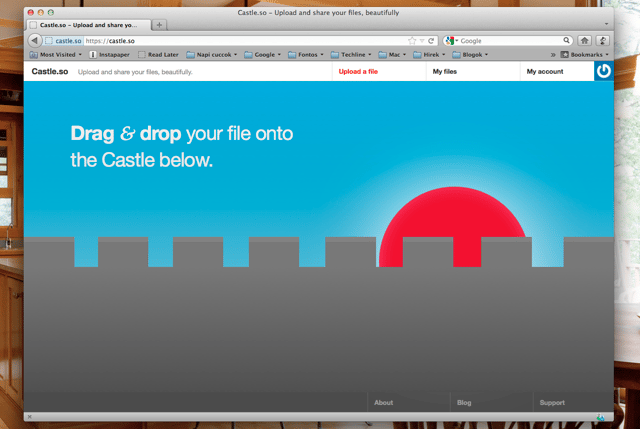The width and height of the screenshot is (640, 429).
Task: Open the About footer link
Action: pos(383,402)
